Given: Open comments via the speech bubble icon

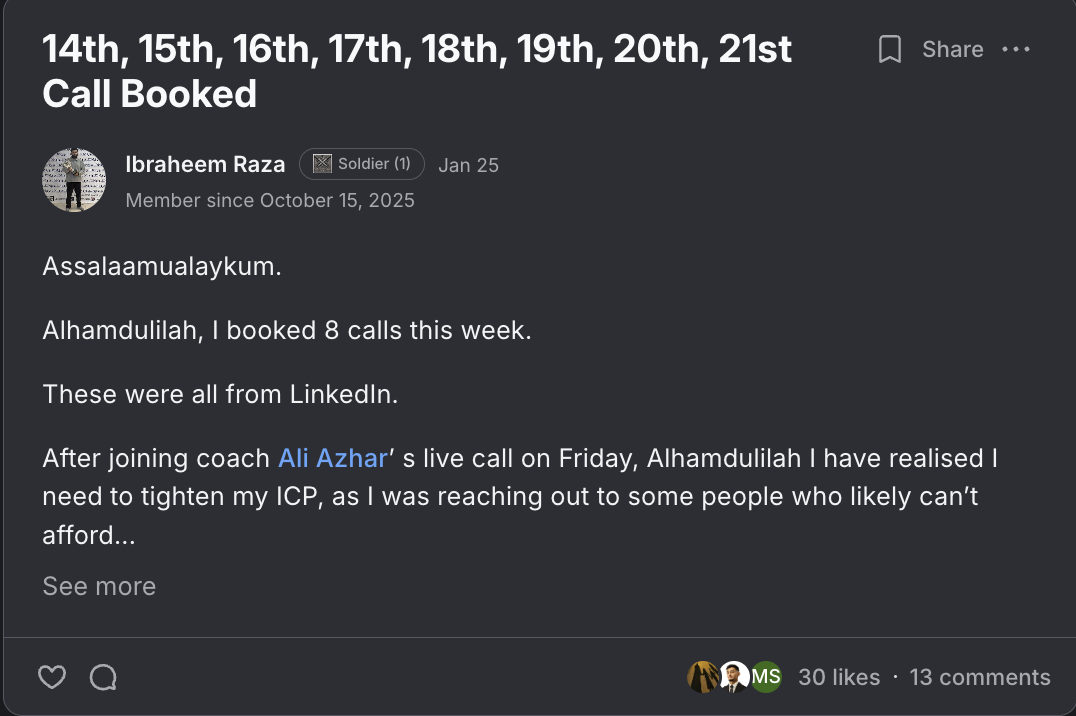Looking at the screenshot, I should (103, 677).
